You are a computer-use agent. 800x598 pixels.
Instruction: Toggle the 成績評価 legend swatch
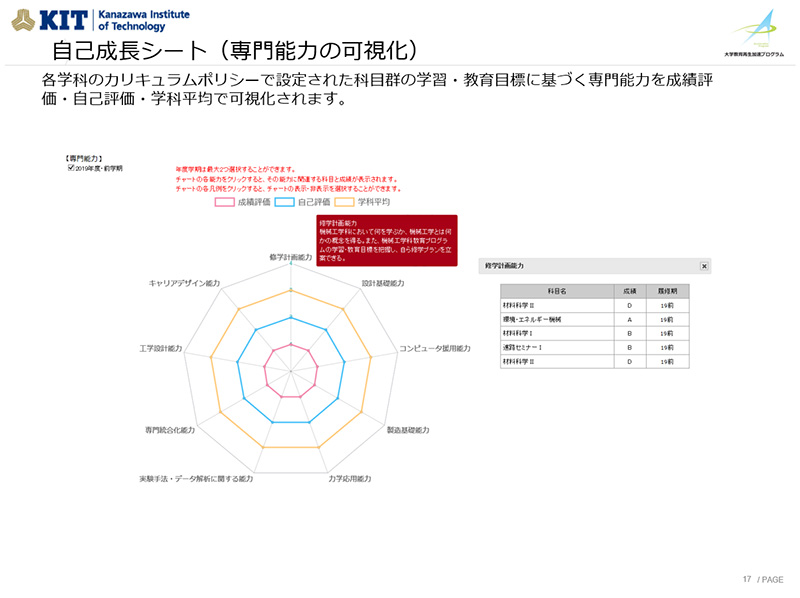(x=224, y=202)
